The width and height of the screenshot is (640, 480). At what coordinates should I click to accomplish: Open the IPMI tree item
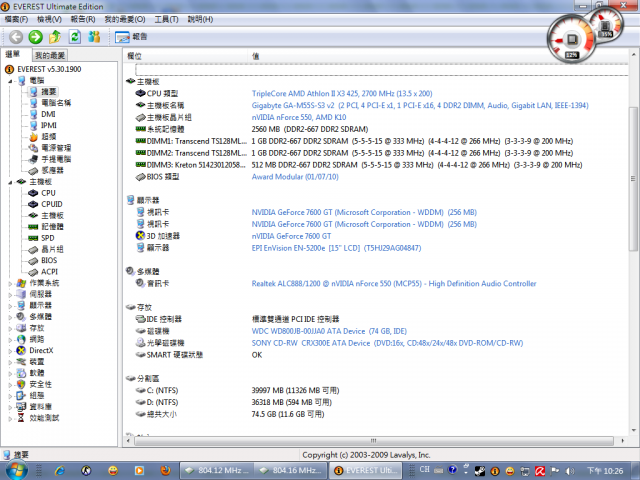(49, 125)
